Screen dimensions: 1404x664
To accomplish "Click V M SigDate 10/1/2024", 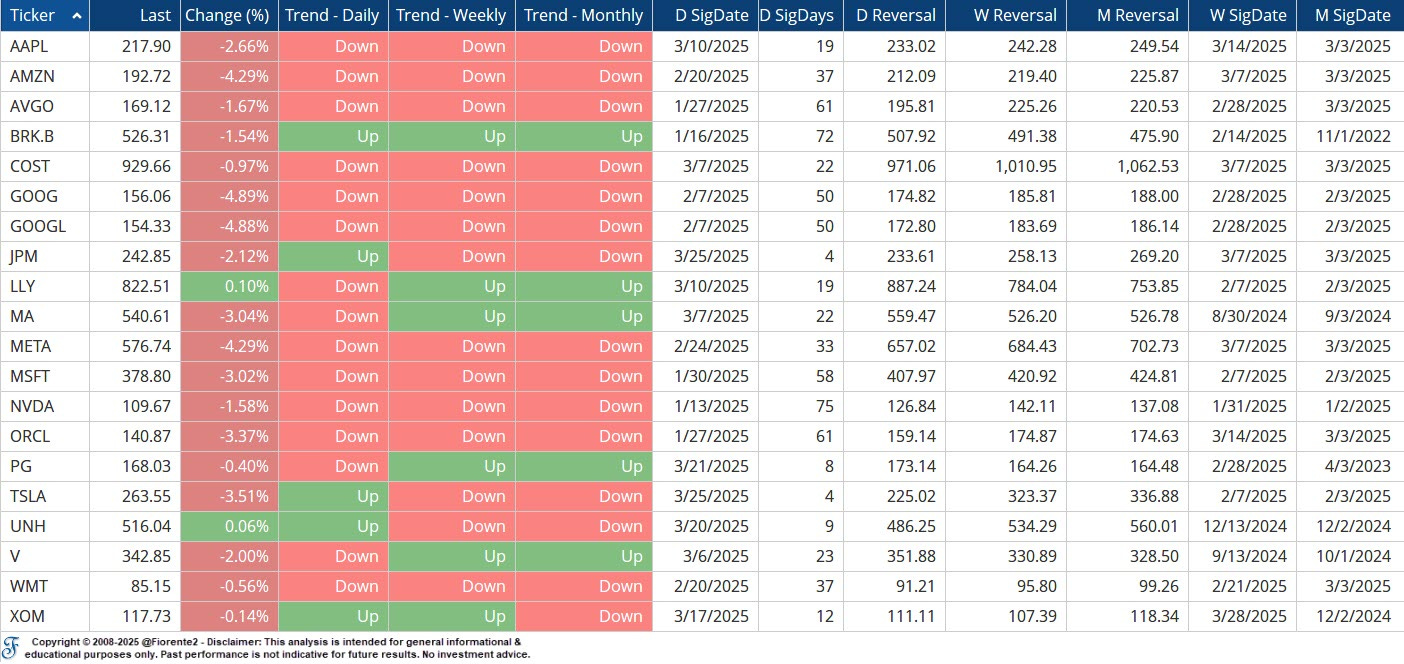I will pyautogui.click(x=1350, y=556).
